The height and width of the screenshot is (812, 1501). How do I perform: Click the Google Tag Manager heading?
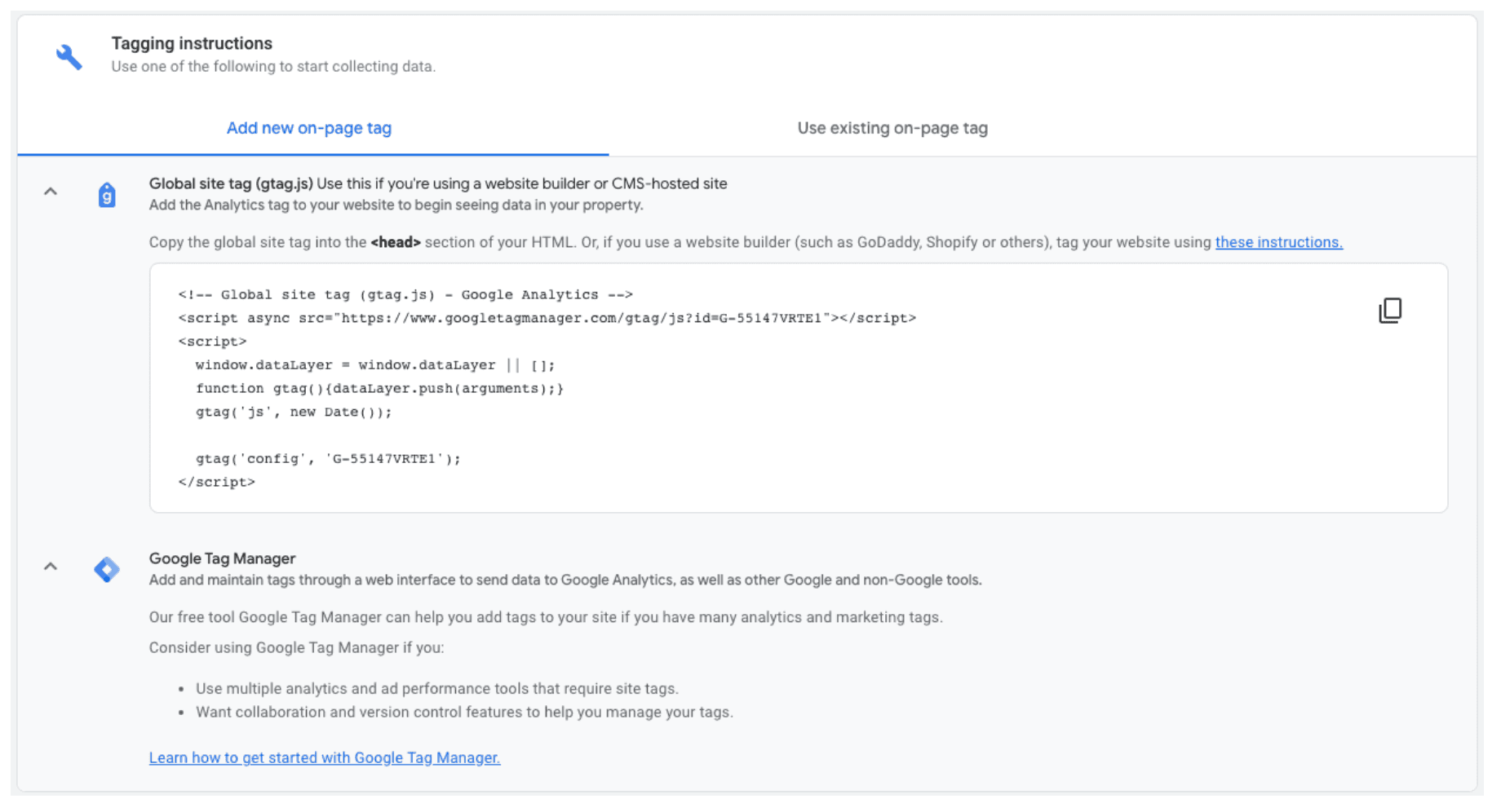[222, 558]
